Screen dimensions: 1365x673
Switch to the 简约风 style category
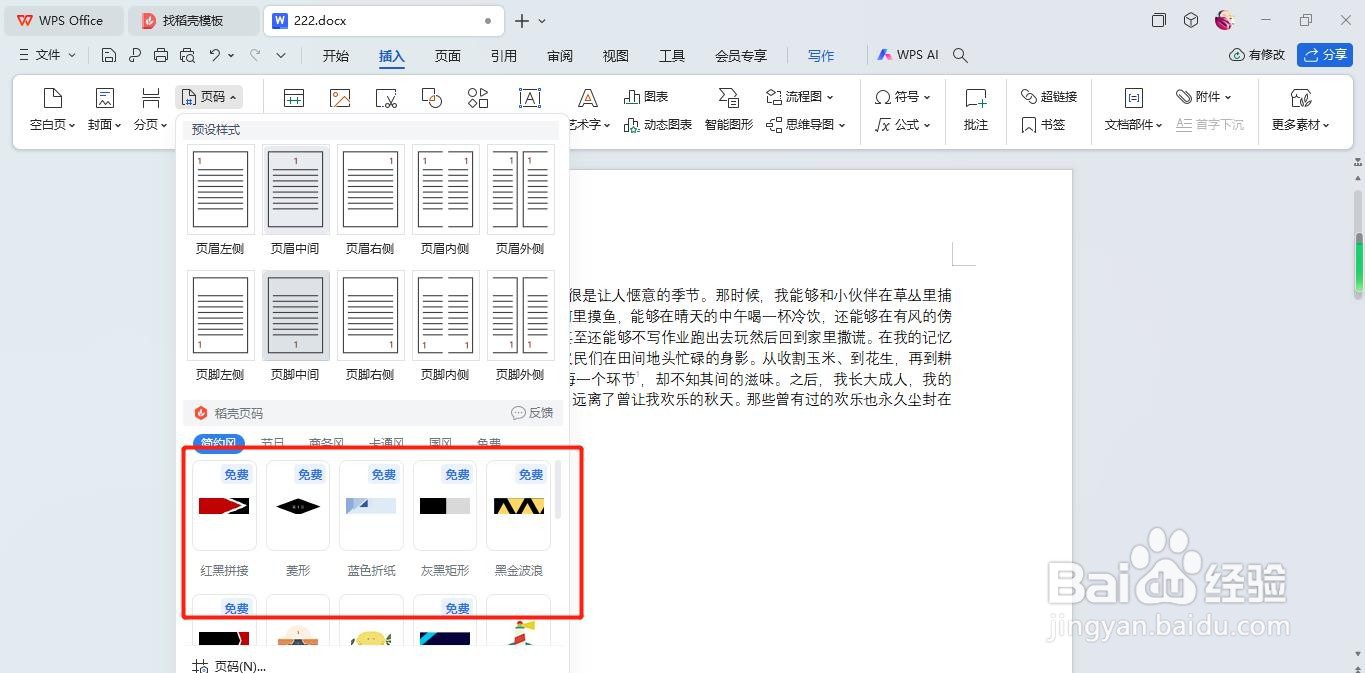click(x=218, y=443)
